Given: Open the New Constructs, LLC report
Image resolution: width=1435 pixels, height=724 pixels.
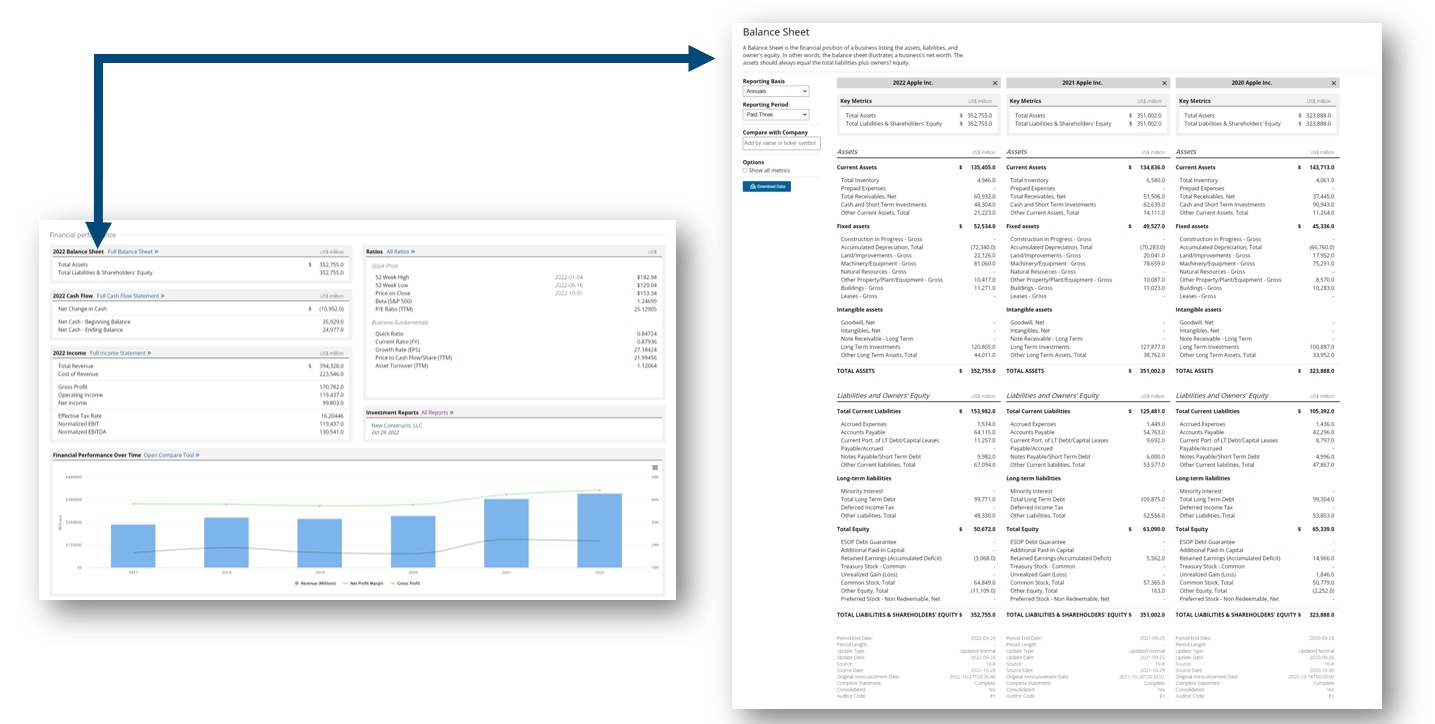Looking at the screenshot, I should click(x=397, y=425).
